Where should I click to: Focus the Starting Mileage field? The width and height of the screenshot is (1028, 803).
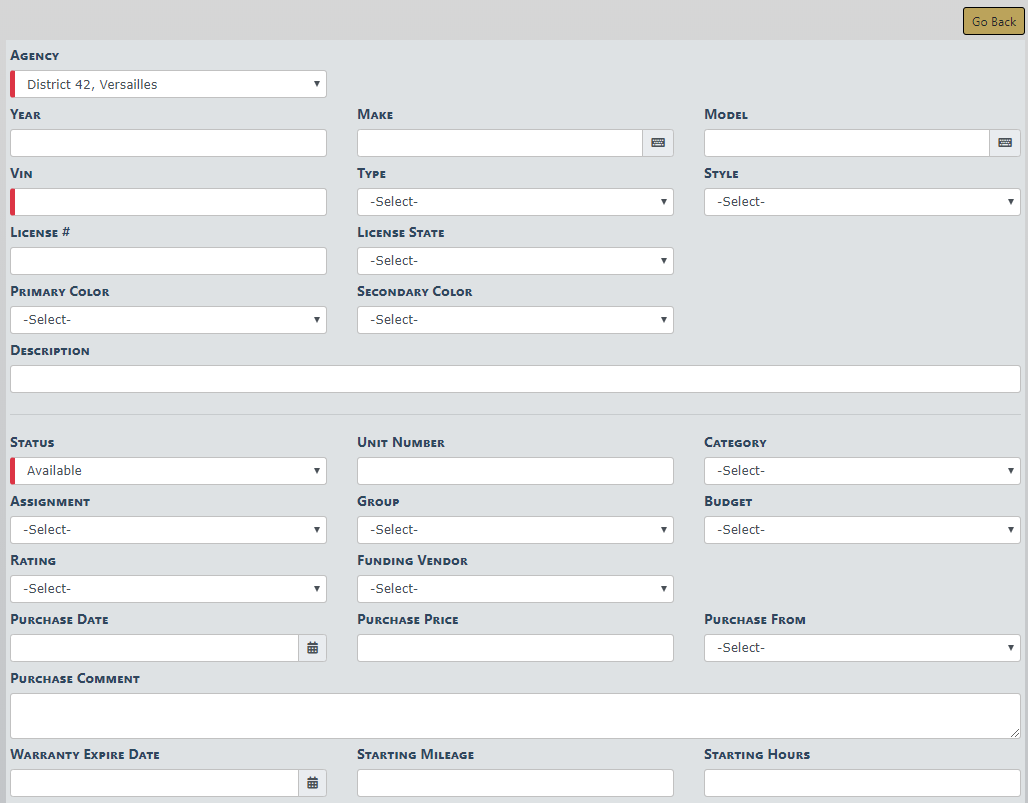(515, 783)
